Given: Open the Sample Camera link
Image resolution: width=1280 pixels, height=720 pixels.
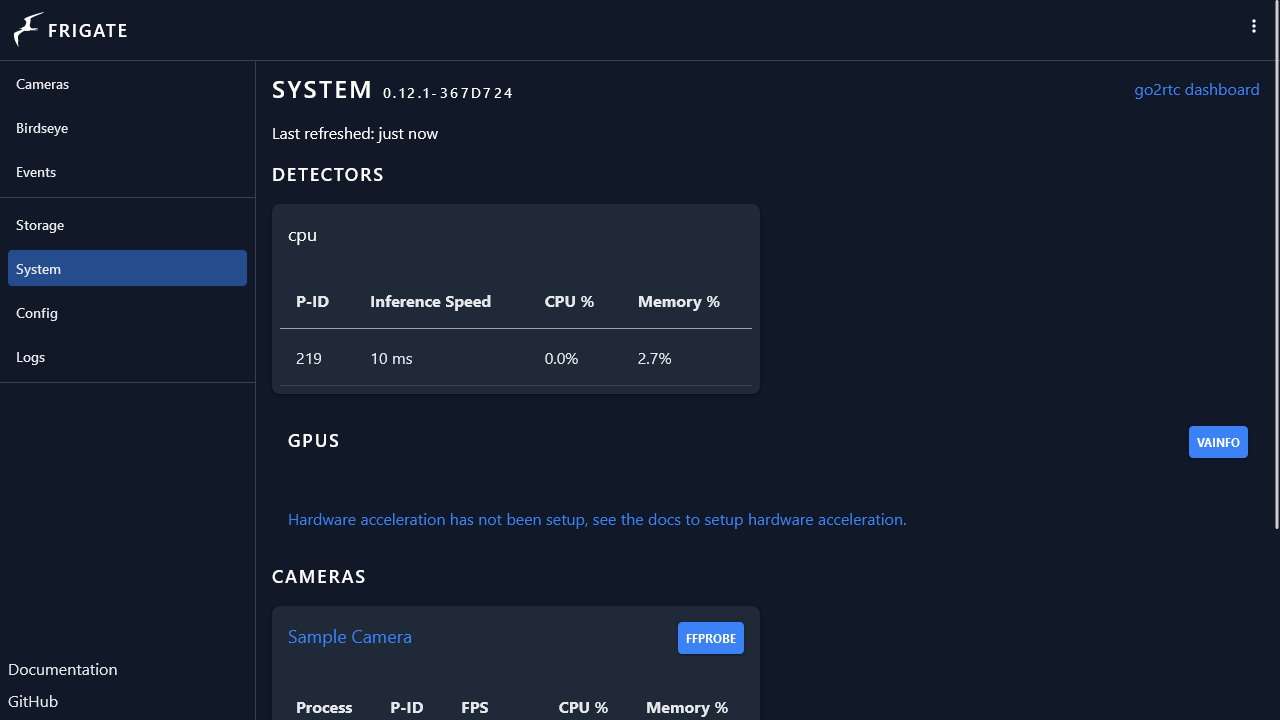Looking at the screenshot, I should 350,637.
